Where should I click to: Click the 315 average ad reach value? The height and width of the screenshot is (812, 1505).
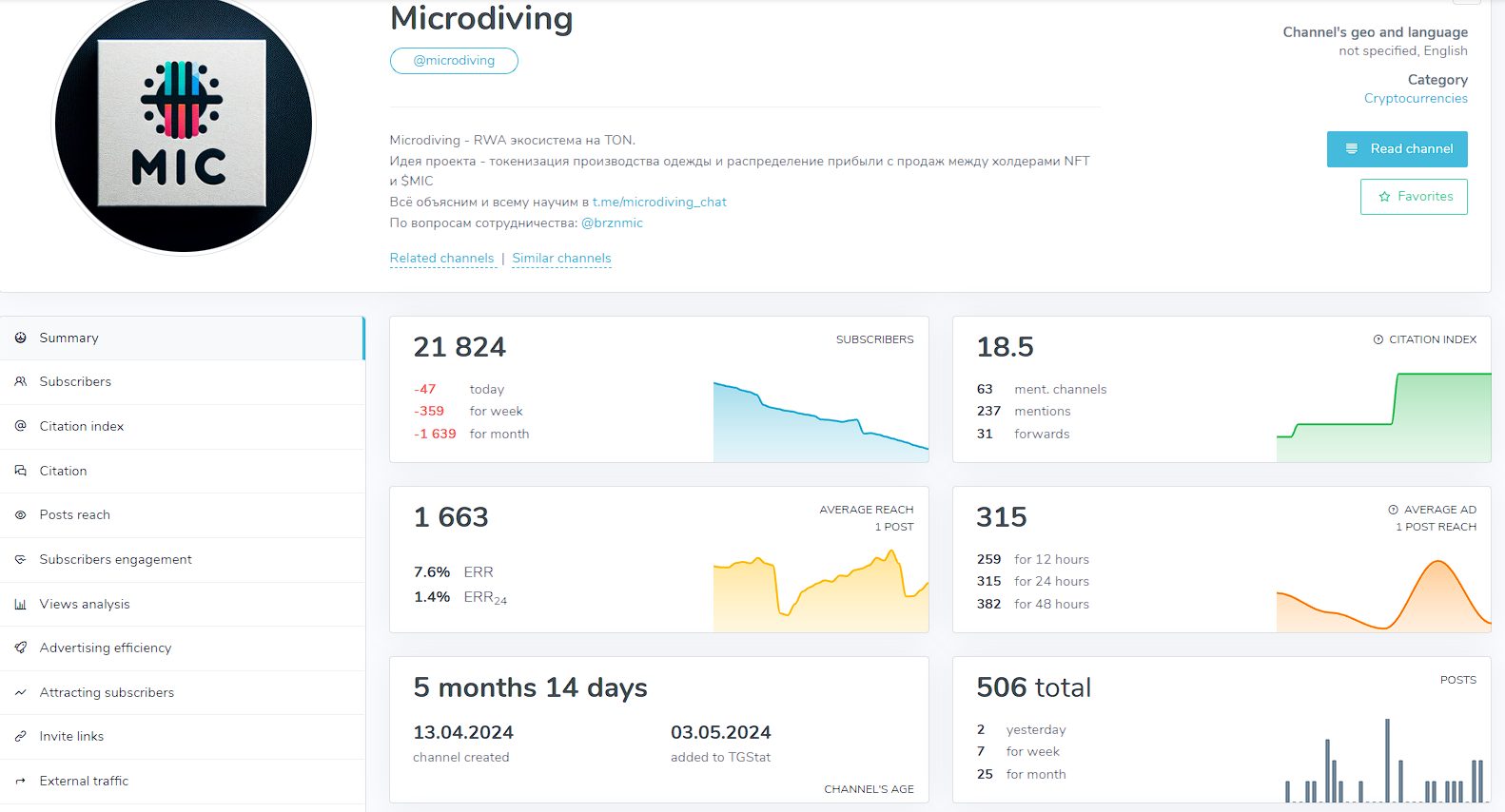pyautogui.click(x=1002, y=517)
